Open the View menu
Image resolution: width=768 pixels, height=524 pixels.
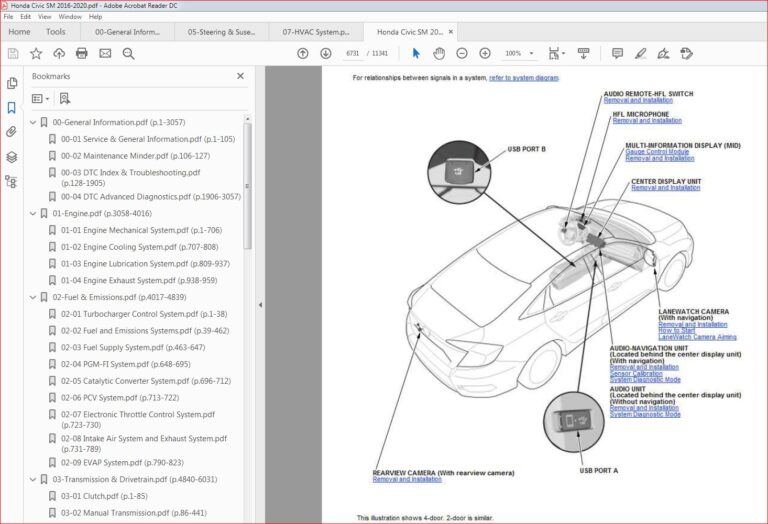click(45, 17)
